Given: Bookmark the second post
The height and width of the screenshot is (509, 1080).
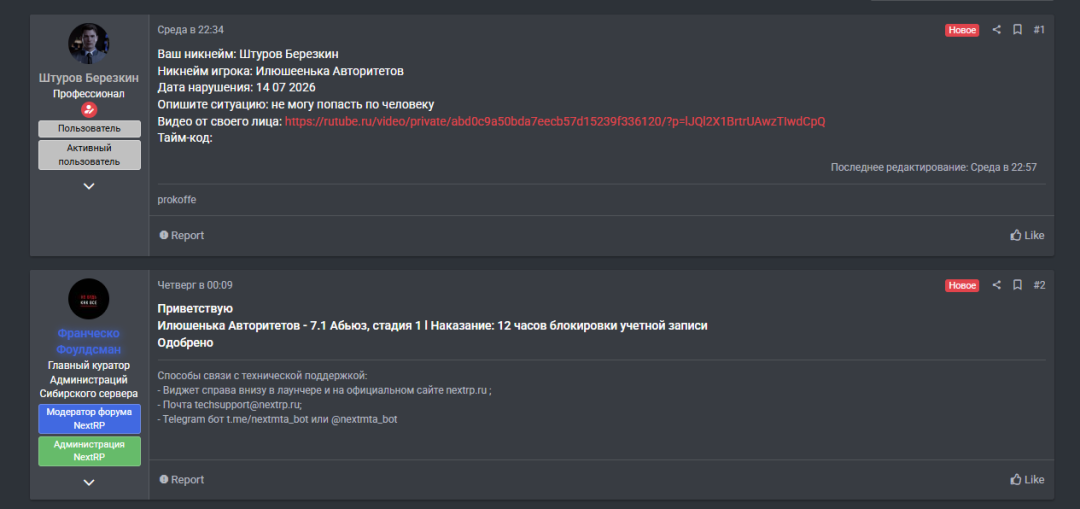Looking at the screenshot, I should click(x=1017, y=284).
